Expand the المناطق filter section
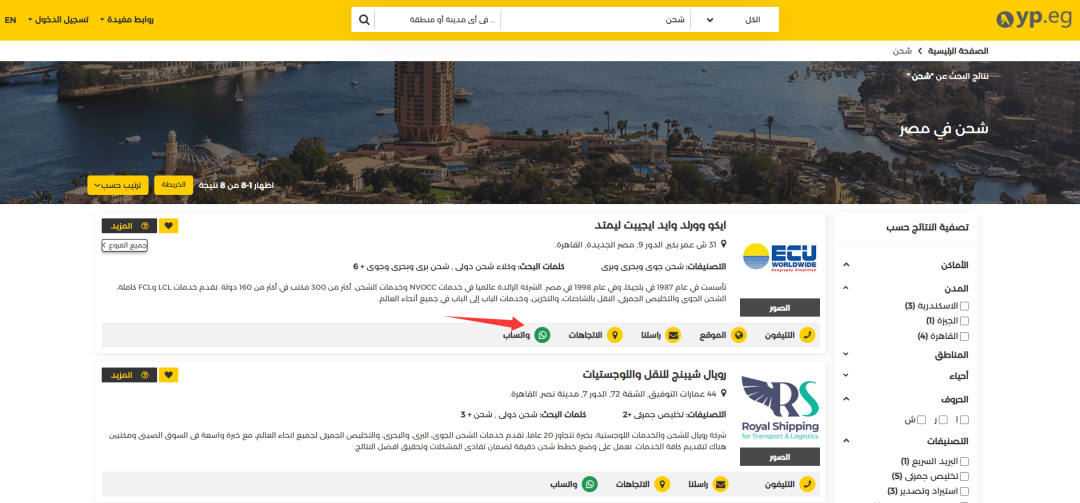 (x=847, y=354)
